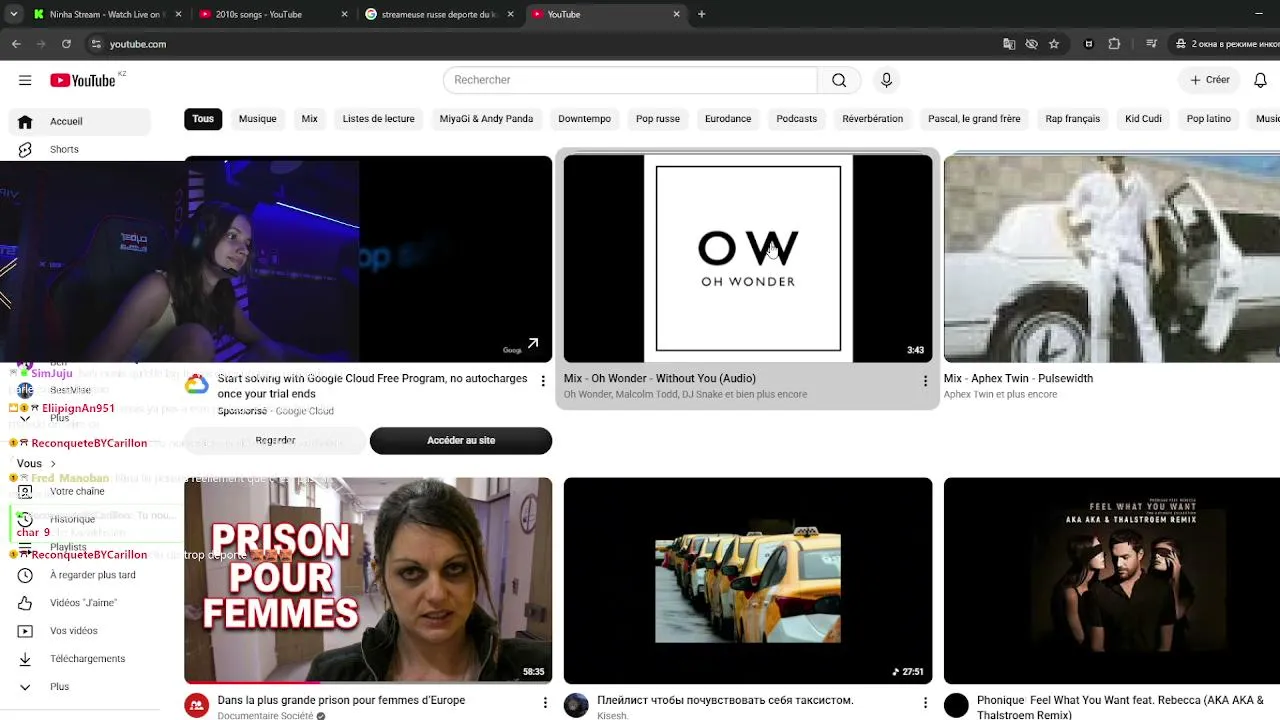Go back in the browser

point(16,44)
